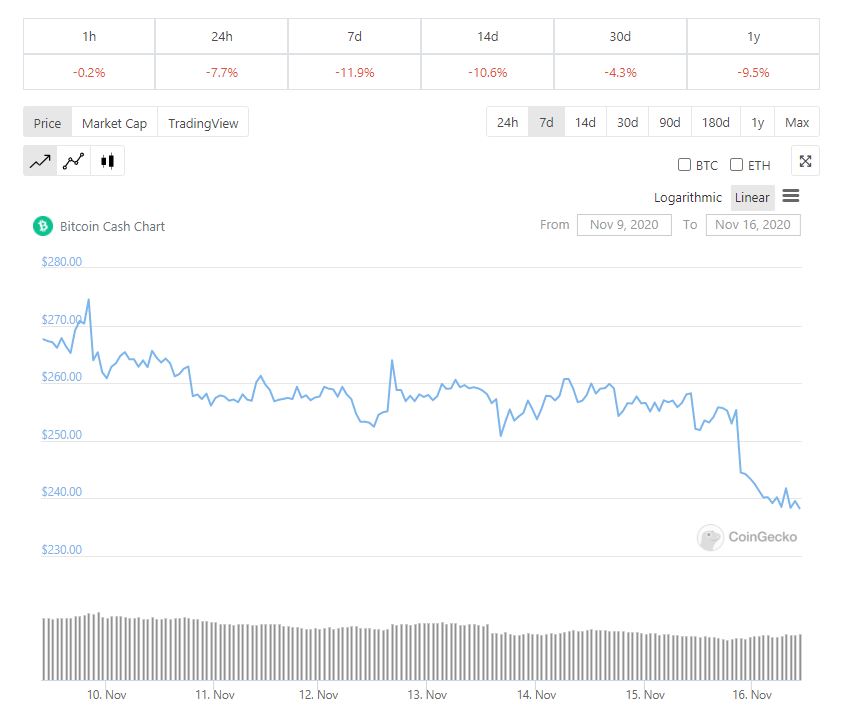Screen dimensions: 844x720
Task: Open the chart hamburger export menu
Action: point(791,196)
